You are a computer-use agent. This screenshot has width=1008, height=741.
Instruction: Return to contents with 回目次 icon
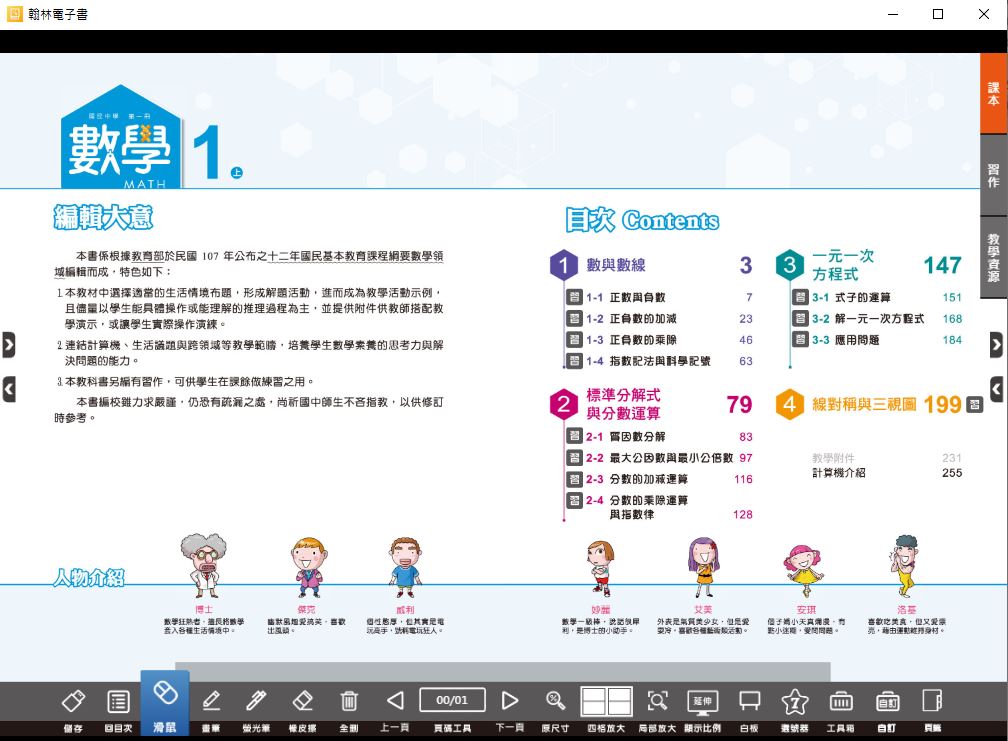118,701
